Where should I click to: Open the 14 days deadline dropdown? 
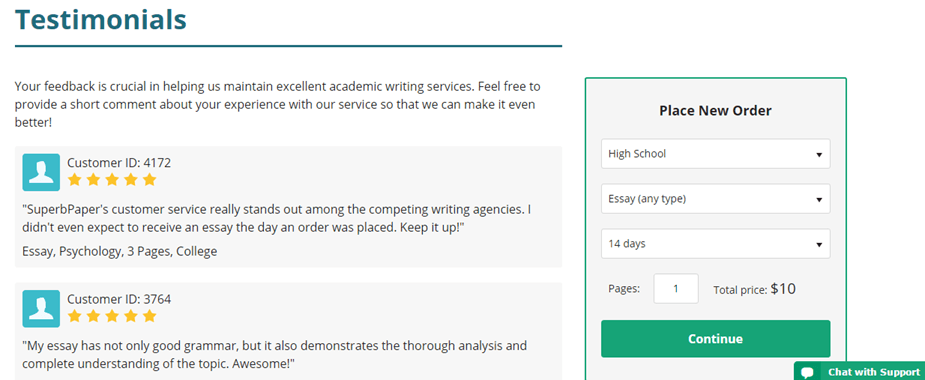point(716,244)
